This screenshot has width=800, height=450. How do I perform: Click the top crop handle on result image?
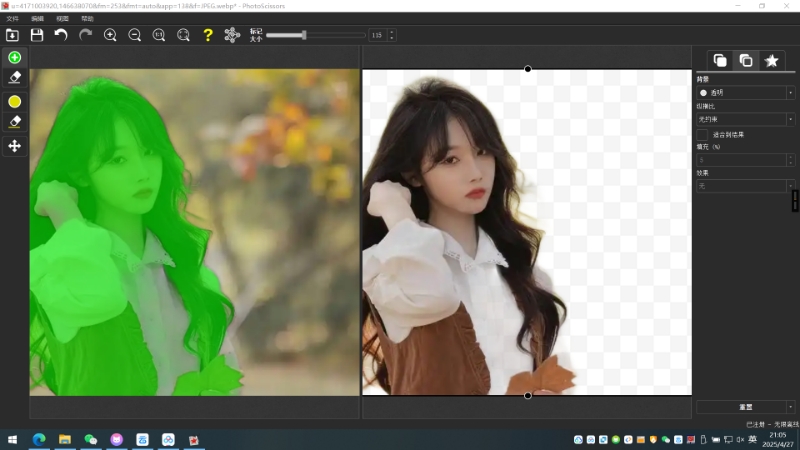click(528, 69)
